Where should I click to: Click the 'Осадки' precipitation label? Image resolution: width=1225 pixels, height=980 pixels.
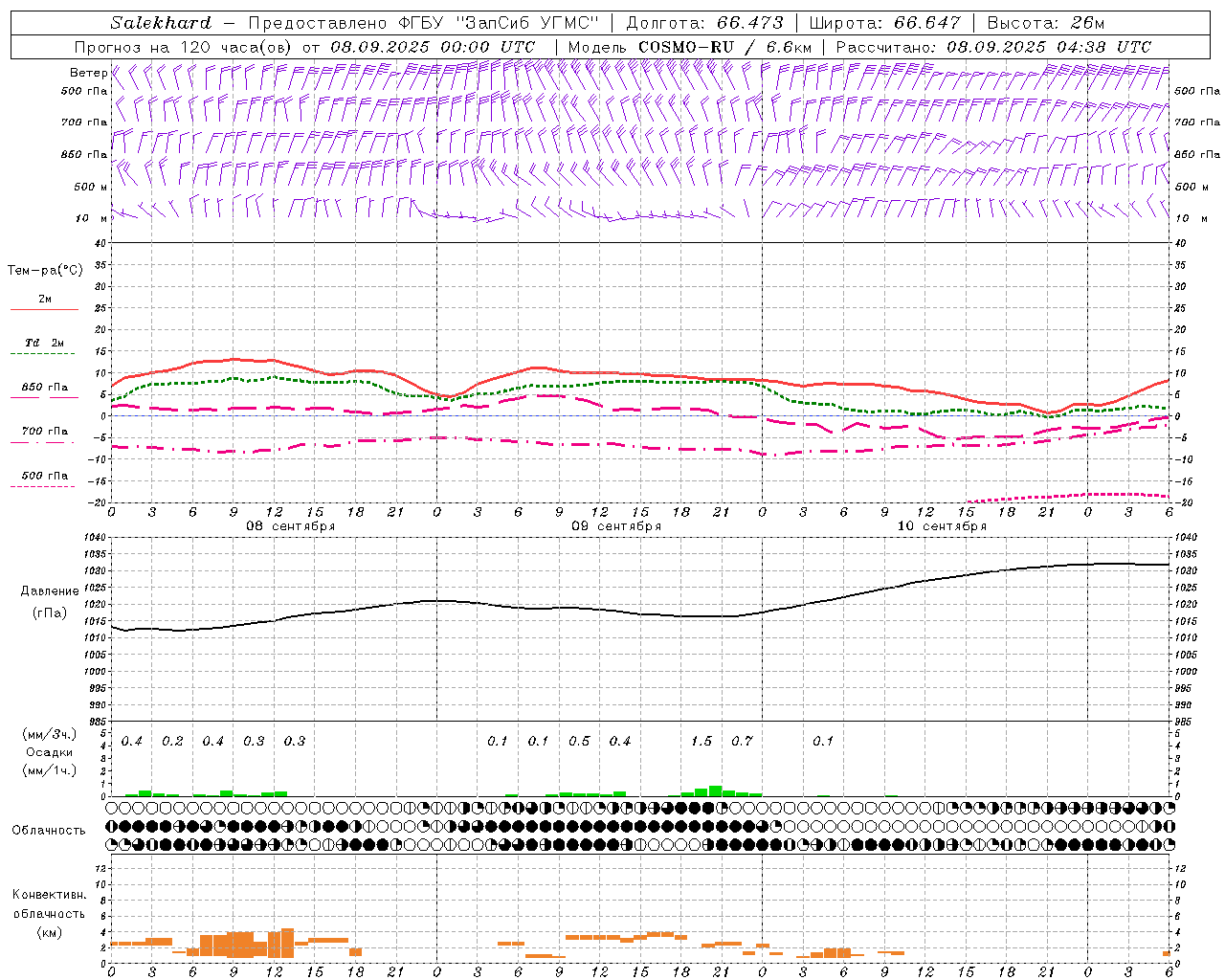click(x=50, y=752)
